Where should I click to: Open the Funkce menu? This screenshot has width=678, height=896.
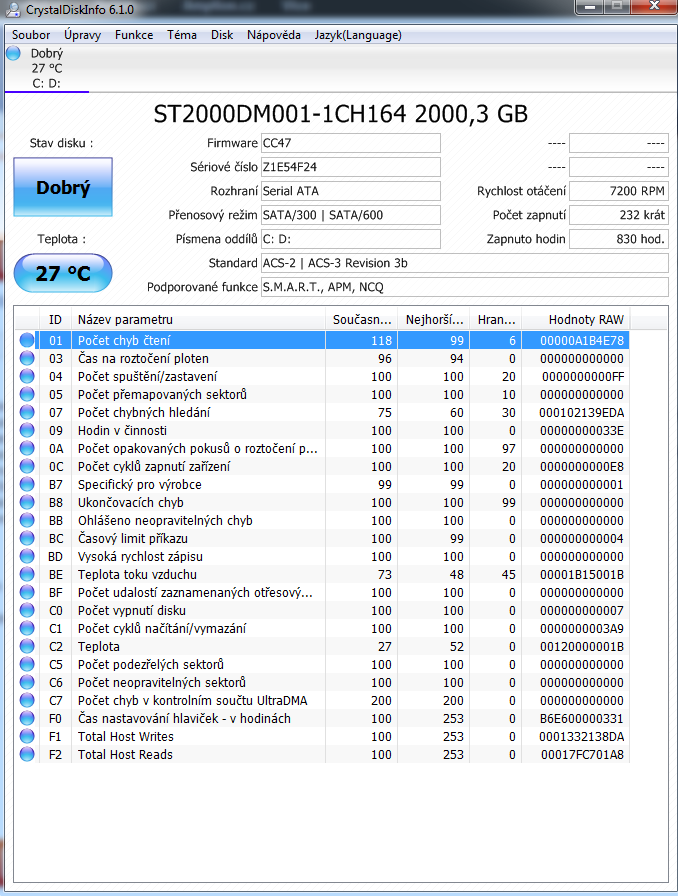[x=134, y=35]
